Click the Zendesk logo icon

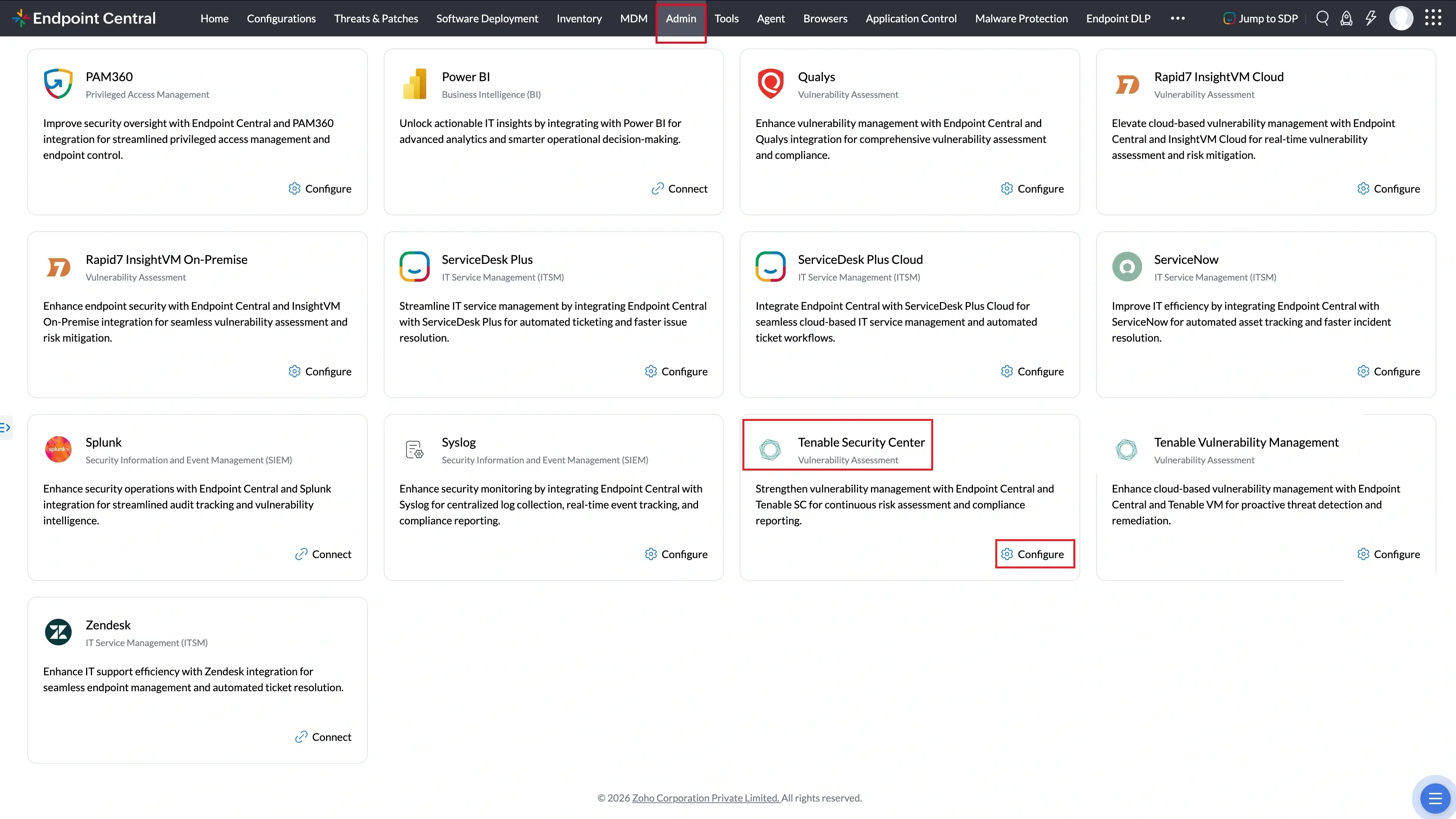[58, 632]
